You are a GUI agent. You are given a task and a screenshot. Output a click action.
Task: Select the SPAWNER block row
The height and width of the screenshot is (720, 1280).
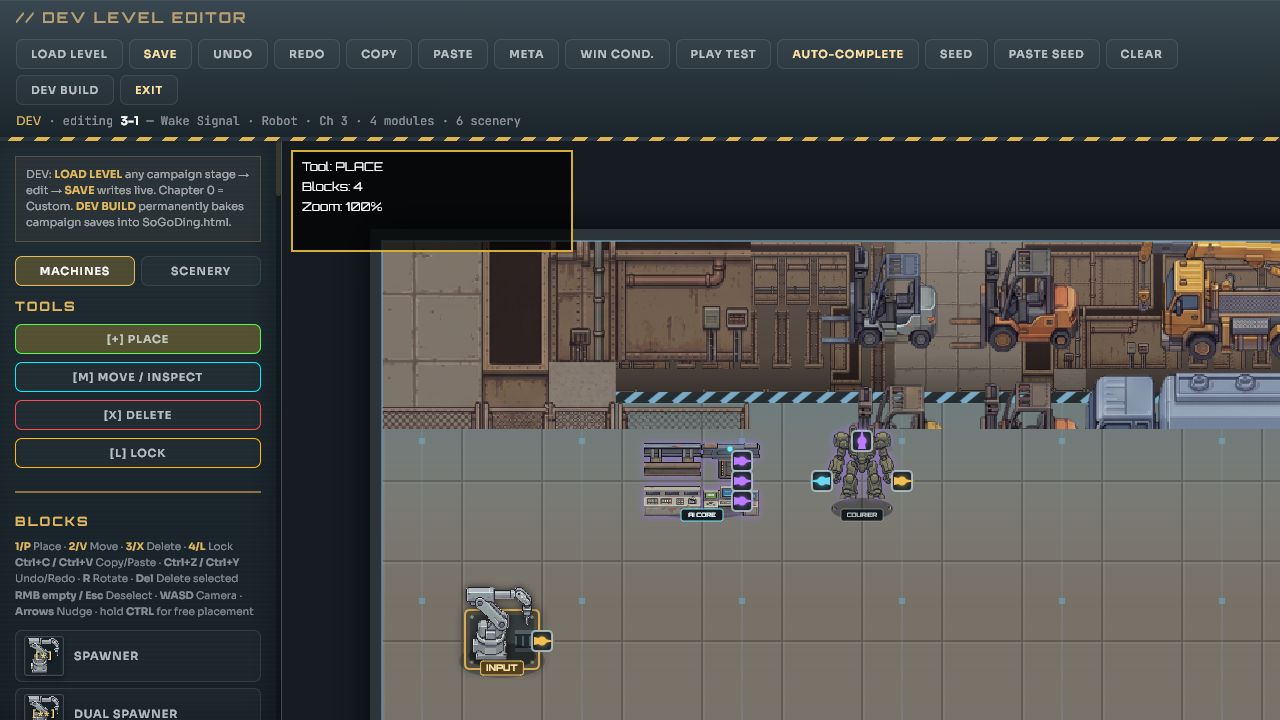point(138,656)
